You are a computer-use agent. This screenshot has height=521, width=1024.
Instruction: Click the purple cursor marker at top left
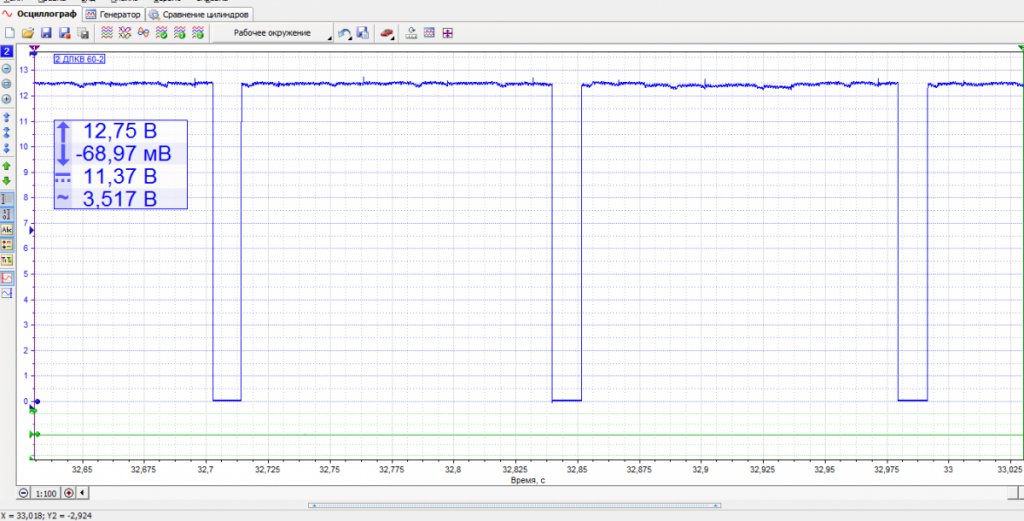coord(35,48)
